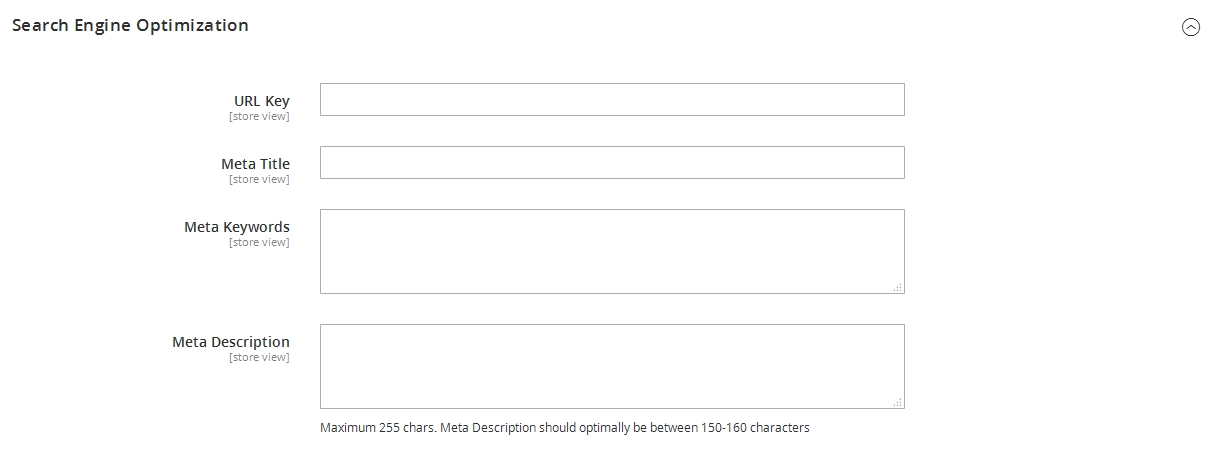This screenshot has height=457, width=1209.
Task: Collapse the Search Engine Optimization section icon
Action: (1190, 28)
